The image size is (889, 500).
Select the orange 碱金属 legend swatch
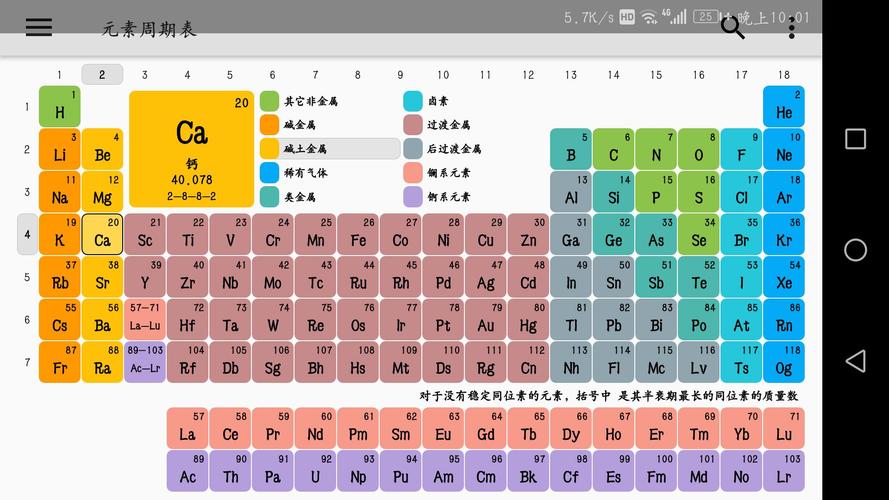point(269,125)
